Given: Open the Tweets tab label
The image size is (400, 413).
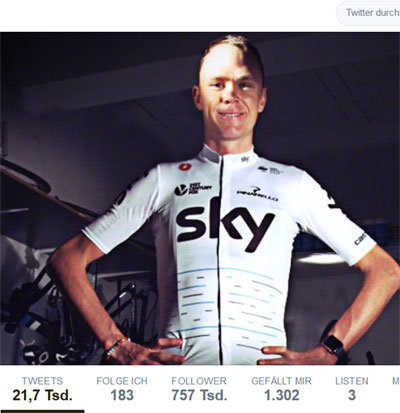Looking at the screenshot, I should (x=42, y=381).
